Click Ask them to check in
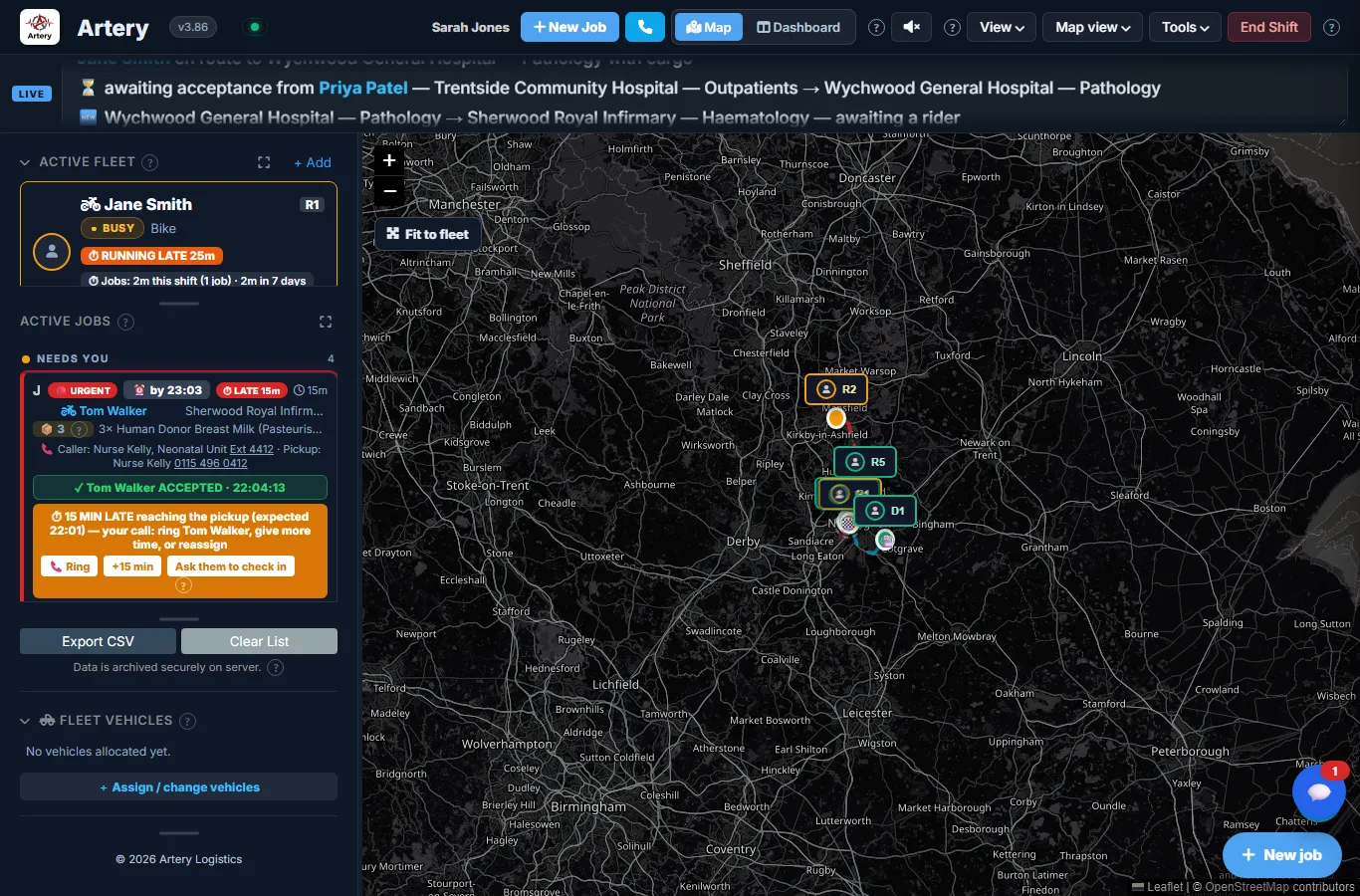The height and width of the screenshot is (896, 1360). point(231,566)
